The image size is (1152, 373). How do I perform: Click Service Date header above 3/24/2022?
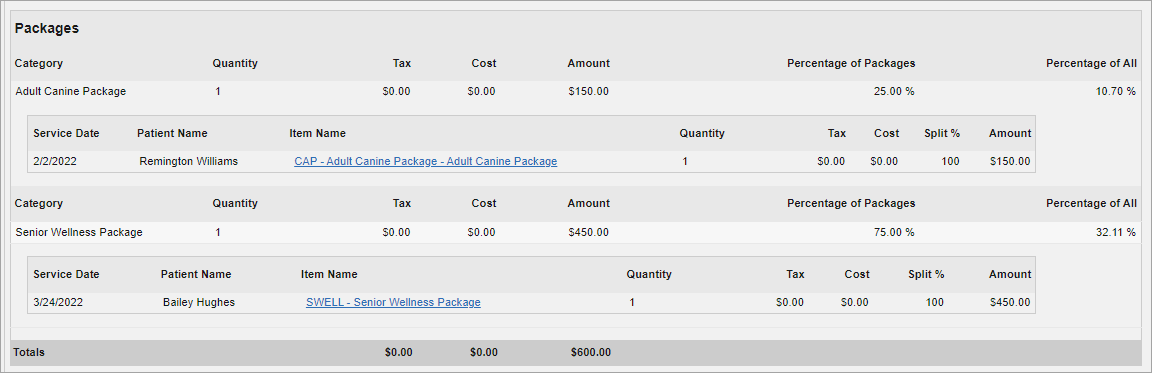tap(66, 275)
